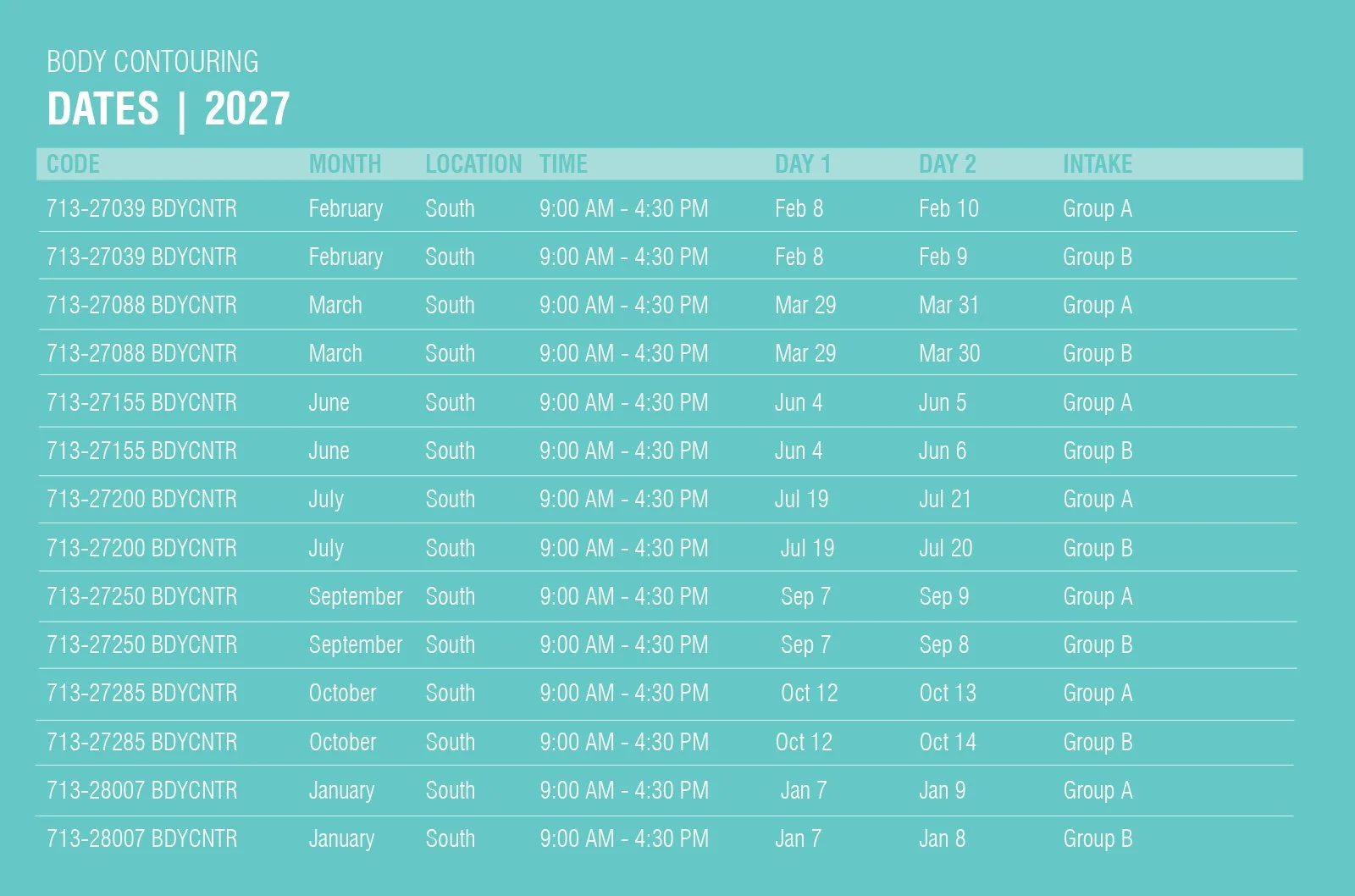This screenshot has width=1355, height=896.
Task: Select the DATES | 2027 heading
Action: (x=169, y=109)
